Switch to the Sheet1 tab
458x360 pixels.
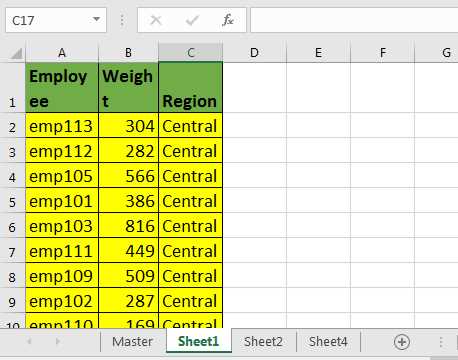point(199,341)
